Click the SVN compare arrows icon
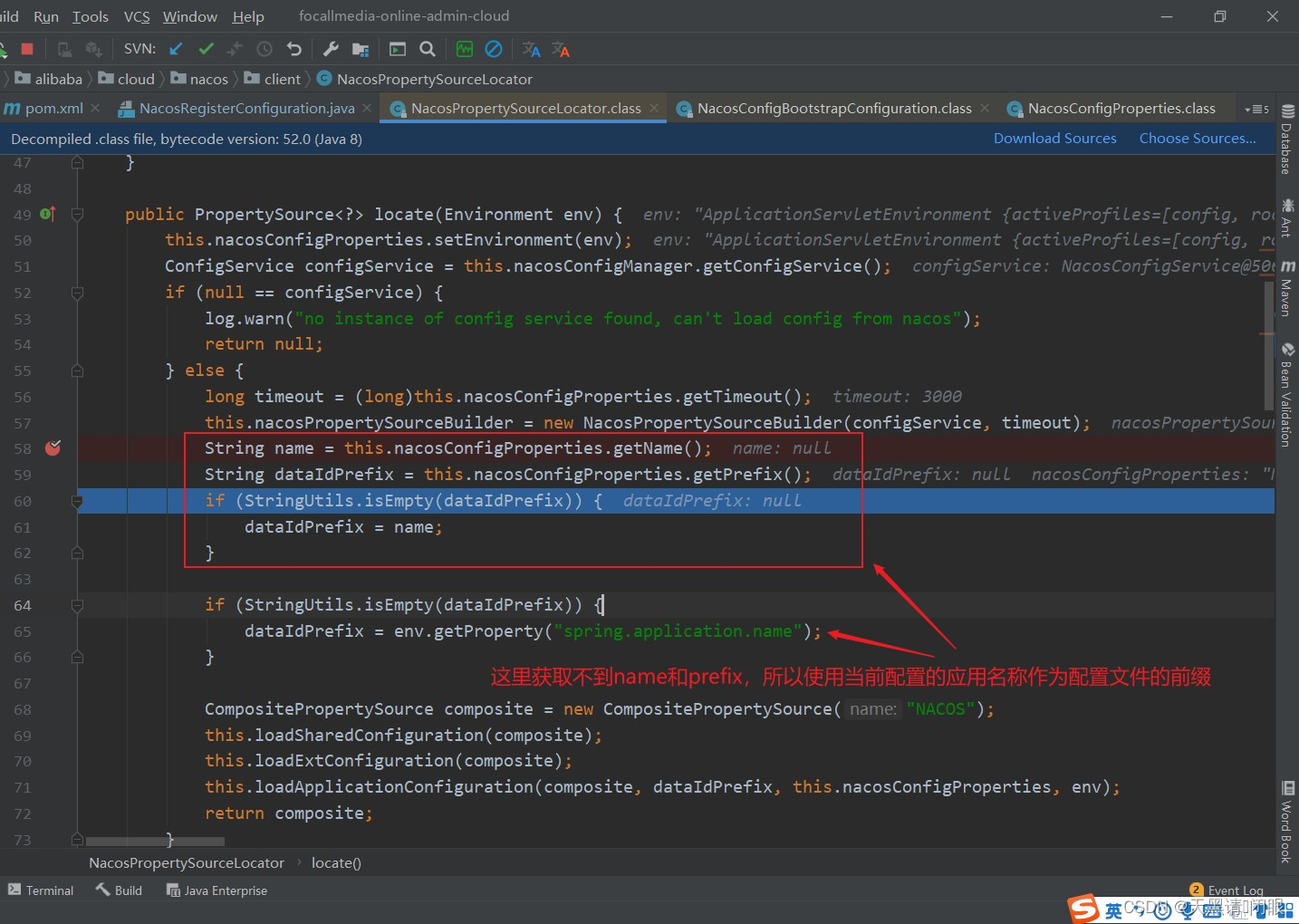The width and height of the screenshot is (1299, 924). [235, 49]
